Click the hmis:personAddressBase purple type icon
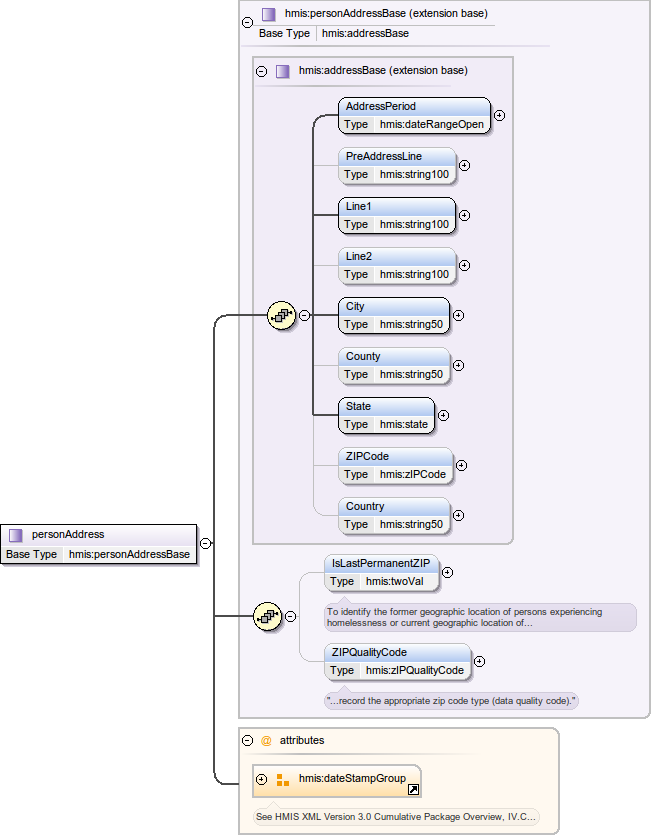652x836 pixels. pyautogui.click(x=269, y=14)
